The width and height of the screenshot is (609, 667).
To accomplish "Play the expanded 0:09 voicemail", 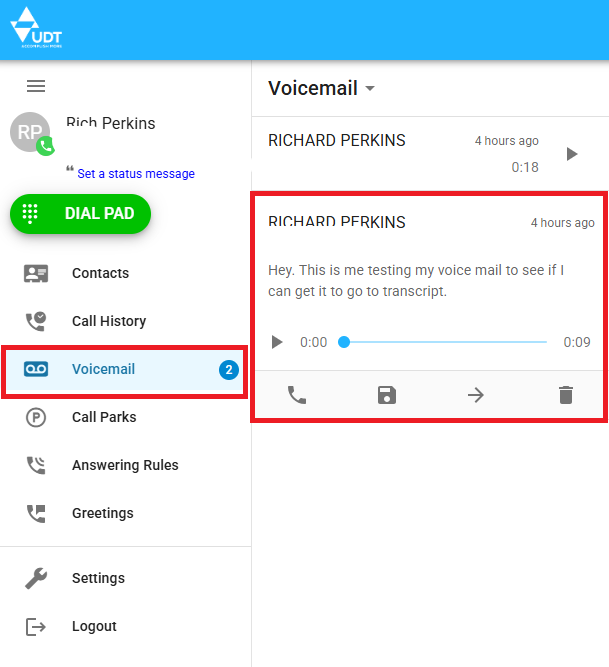I will pos(277,342).
